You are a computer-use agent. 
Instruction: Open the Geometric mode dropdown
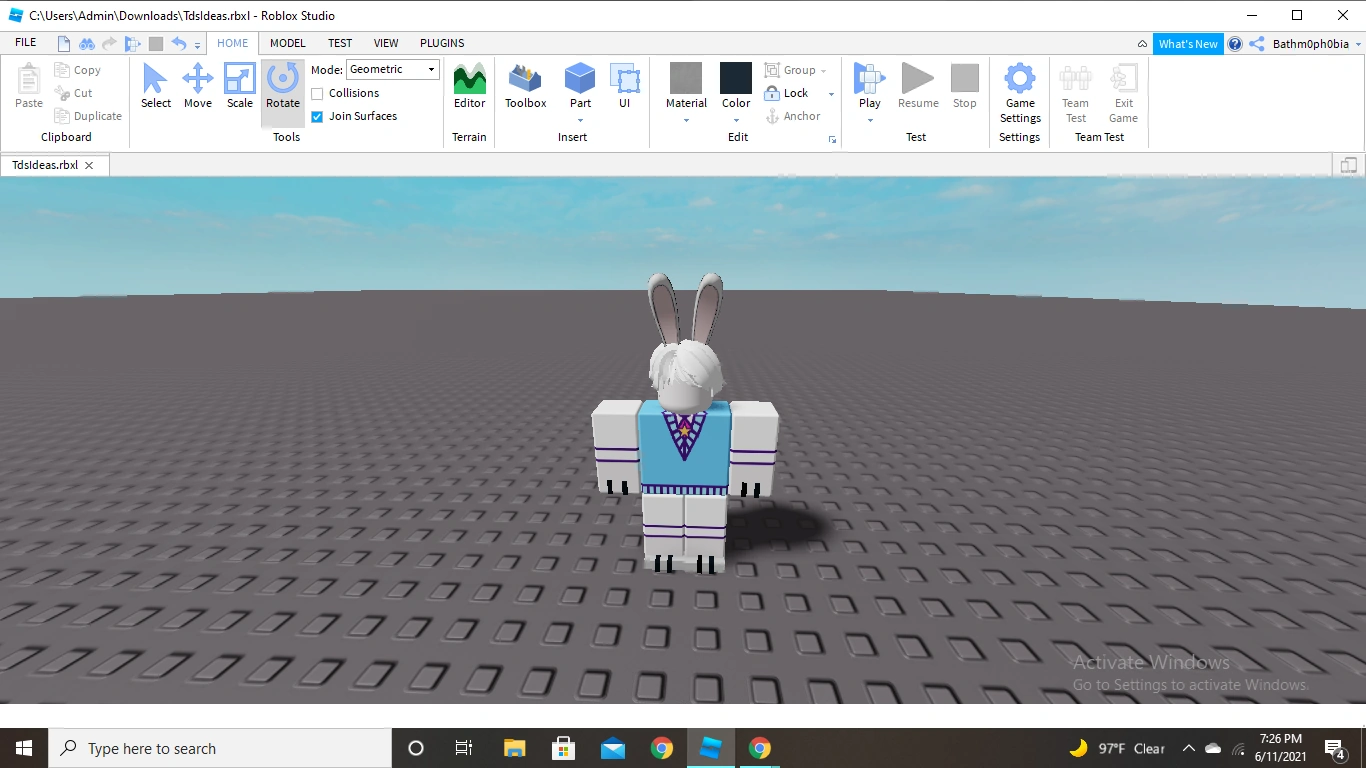click(432, 69)
